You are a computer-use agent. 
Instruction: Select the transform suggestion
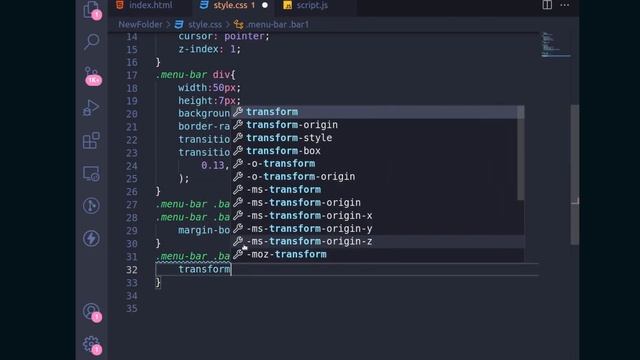(378, 112)
